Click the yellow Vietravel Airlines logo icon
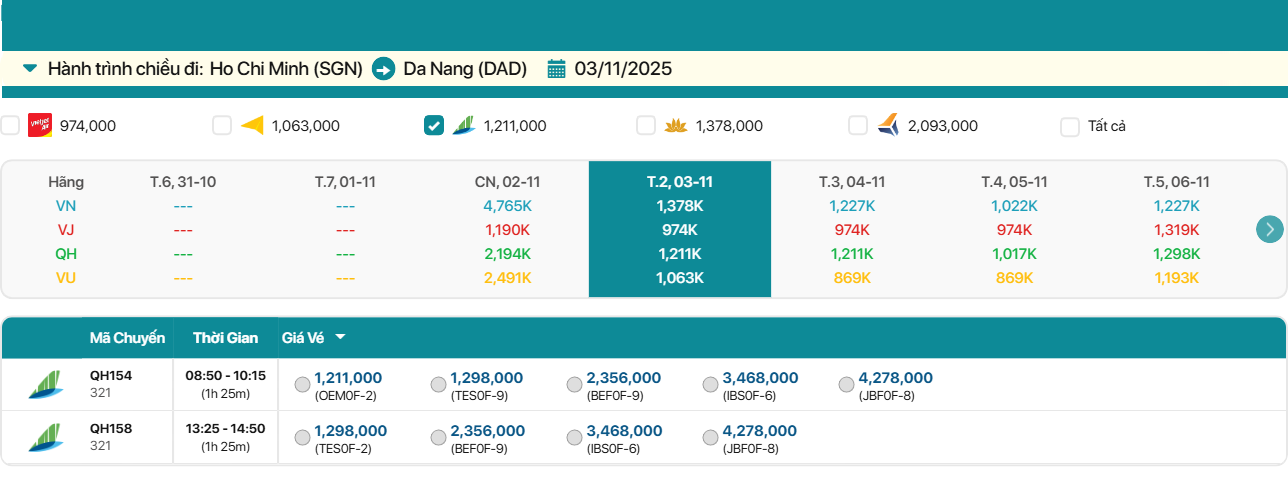1288x483 pixels. tap(252, 125)
